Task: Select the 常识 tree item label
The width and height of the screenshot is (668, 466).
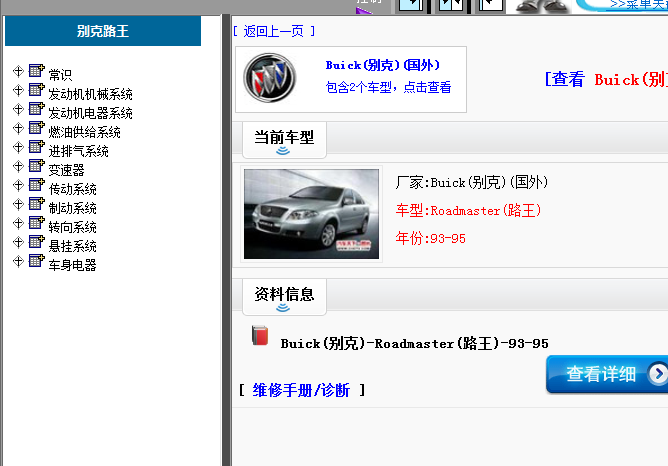Action: pos(60,75)
